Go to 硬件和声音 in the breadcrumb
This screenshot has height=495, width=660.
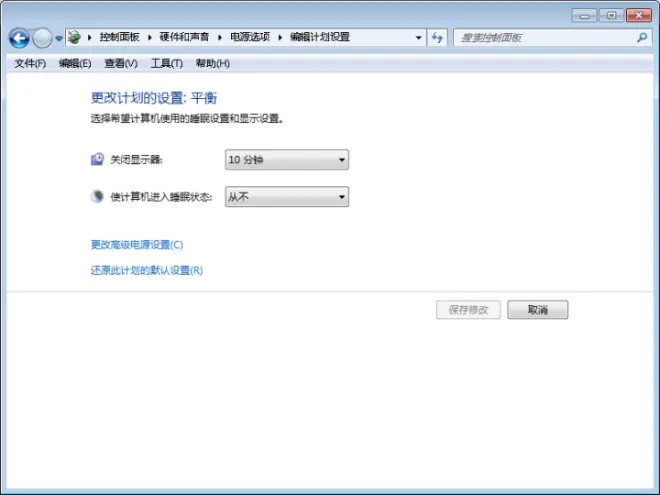184,37
